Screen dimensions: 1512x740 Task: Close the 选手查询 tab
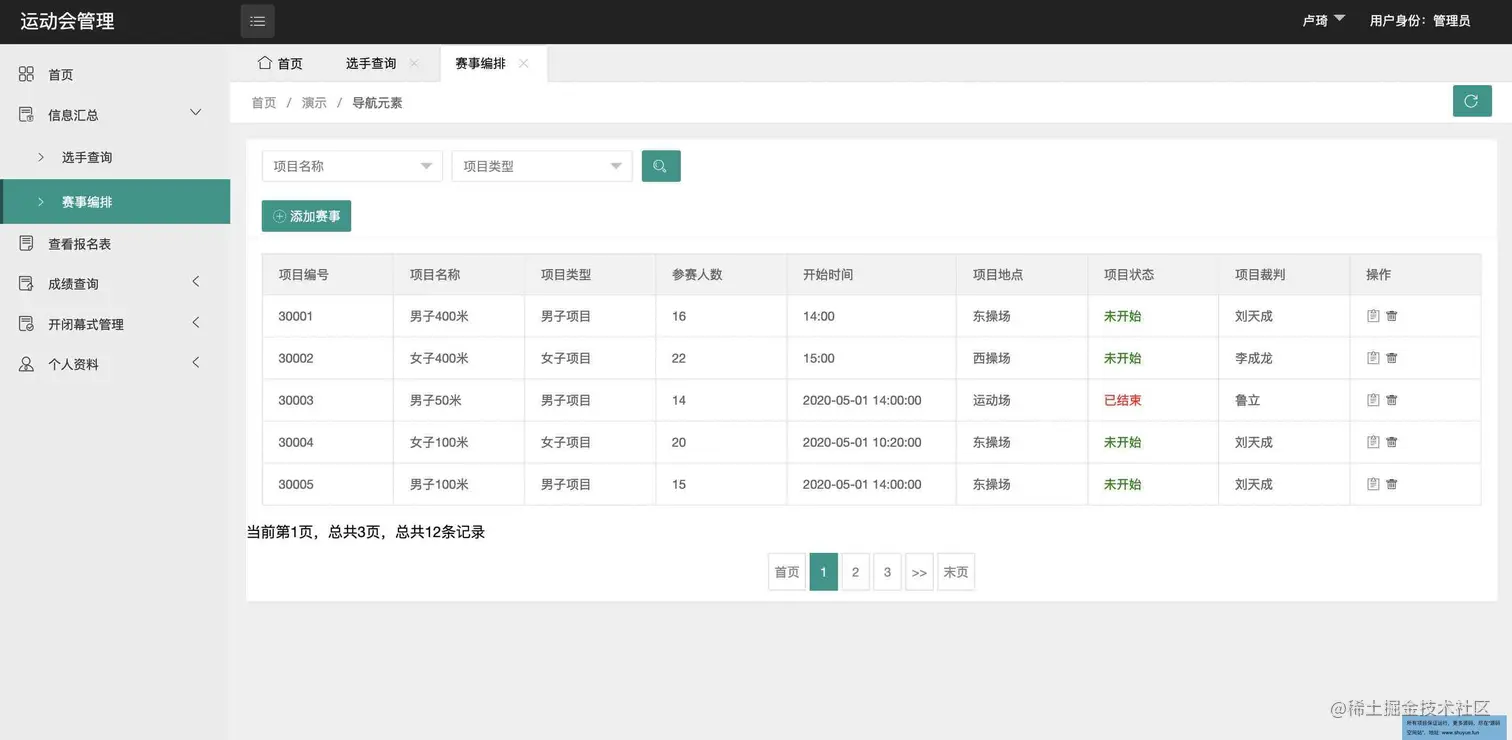tap(414, 63)
